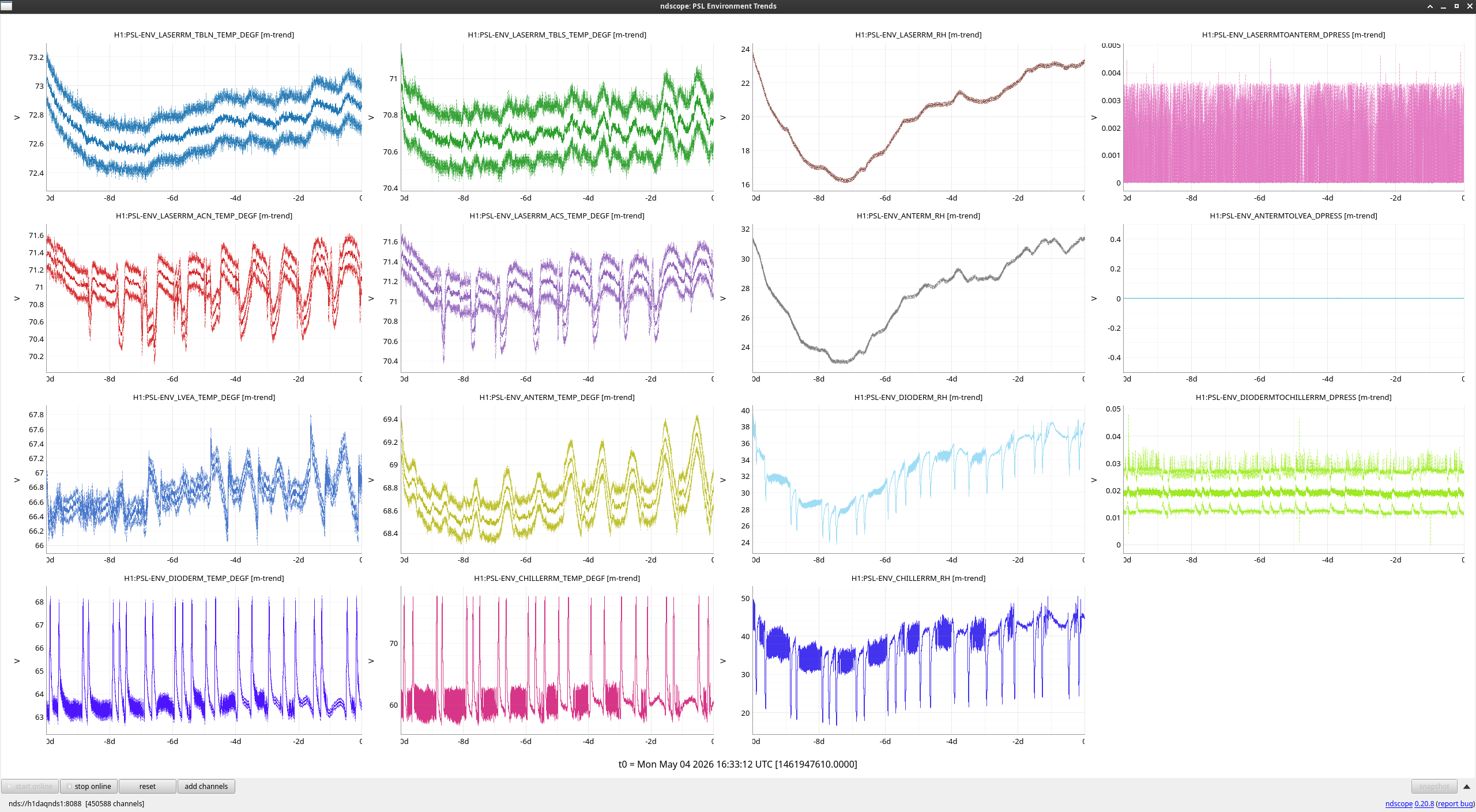The image size is (1476, 812).
Task: Select the ANTERMTOLVEA_DPRESS plot title
Action: click(1293, 216)
